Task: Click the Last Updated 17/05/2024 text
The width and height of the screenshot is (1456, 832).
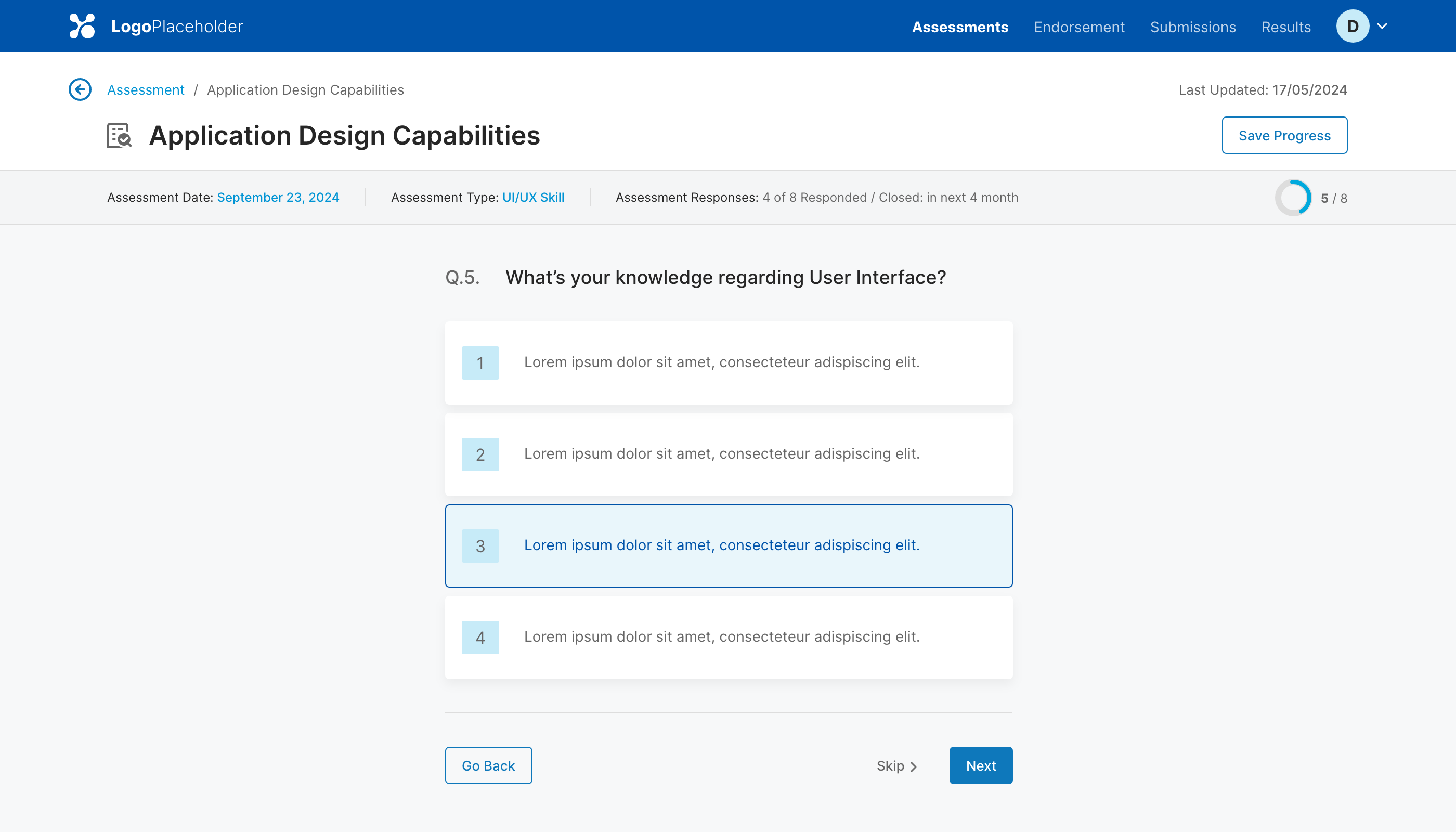Action: 1263,90
